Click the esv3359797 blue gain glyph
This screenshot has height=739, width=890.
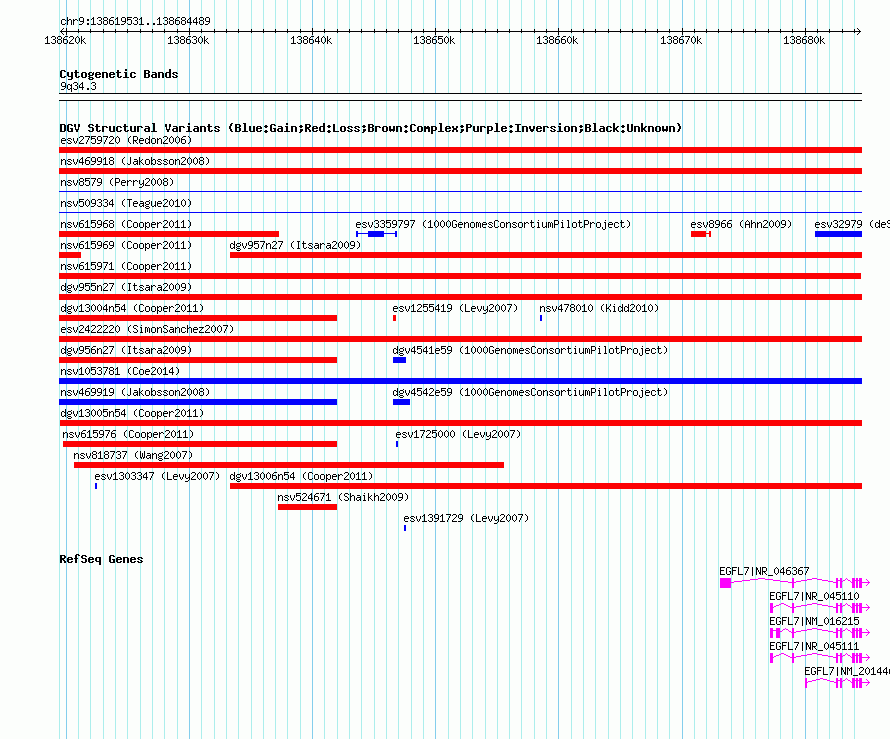coord(376,234)
